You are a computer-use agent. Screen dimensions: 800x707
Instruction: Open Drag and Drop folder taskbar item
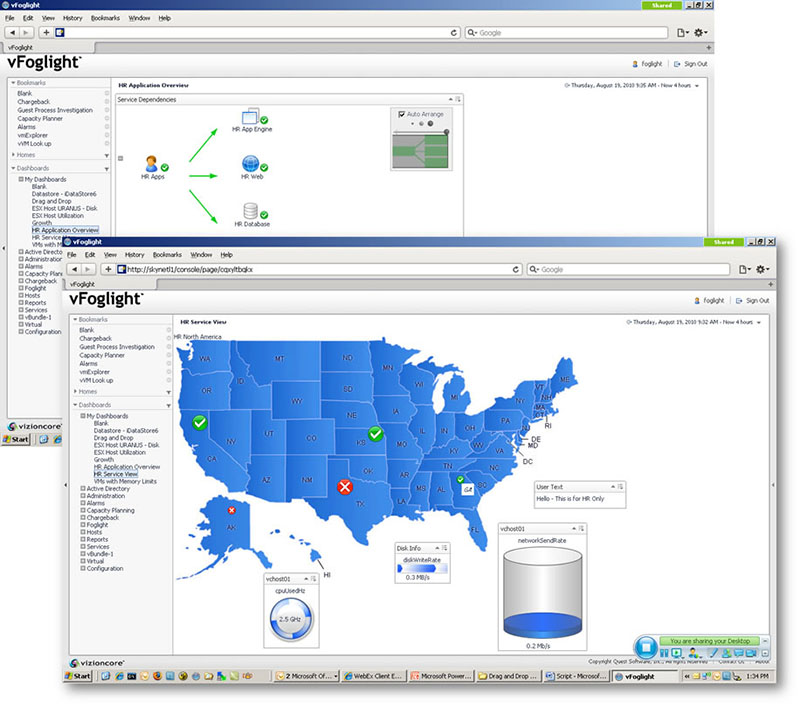click(508, 676)
